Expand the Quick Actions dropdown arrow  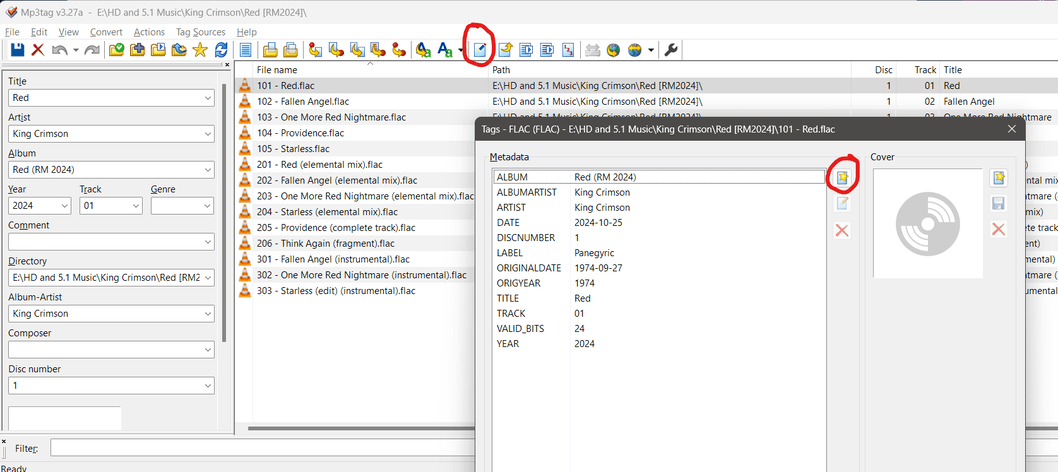click(x=461, y=50)
